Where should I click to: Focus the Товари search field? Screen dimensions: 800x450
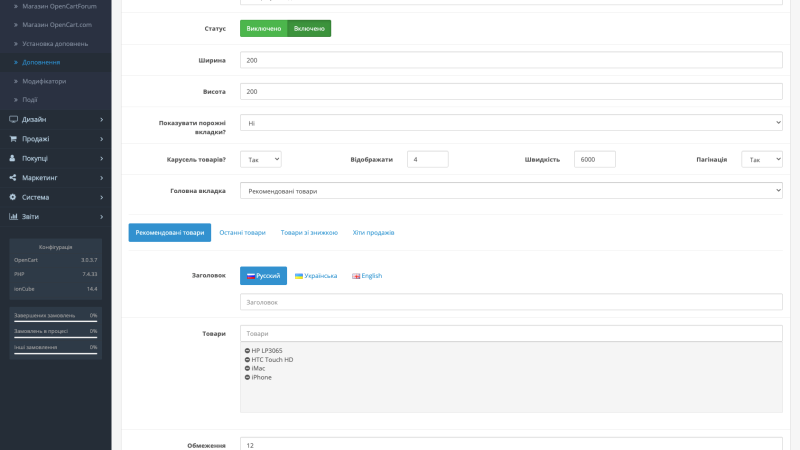coord(511,334)
